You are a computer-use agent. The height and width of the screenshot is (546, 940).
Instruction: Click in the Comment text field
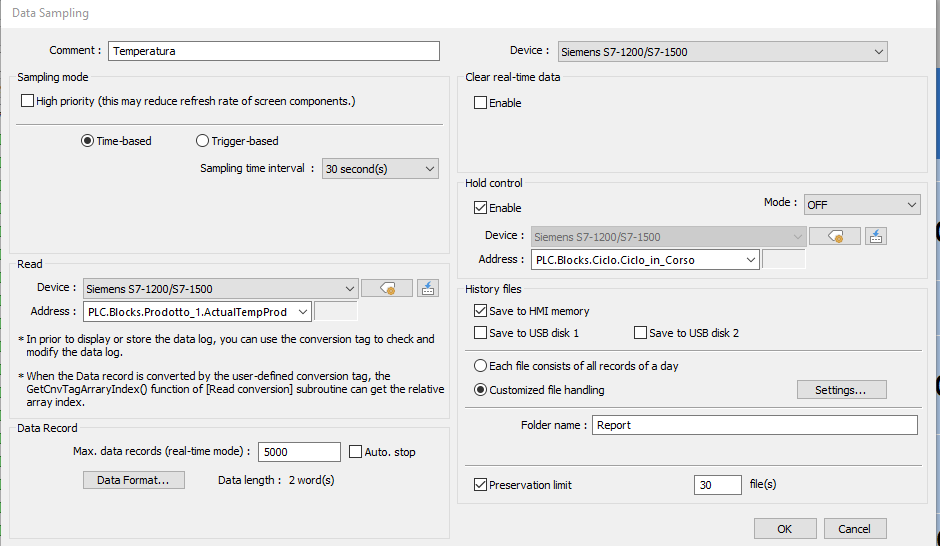[x=274, y=51]
